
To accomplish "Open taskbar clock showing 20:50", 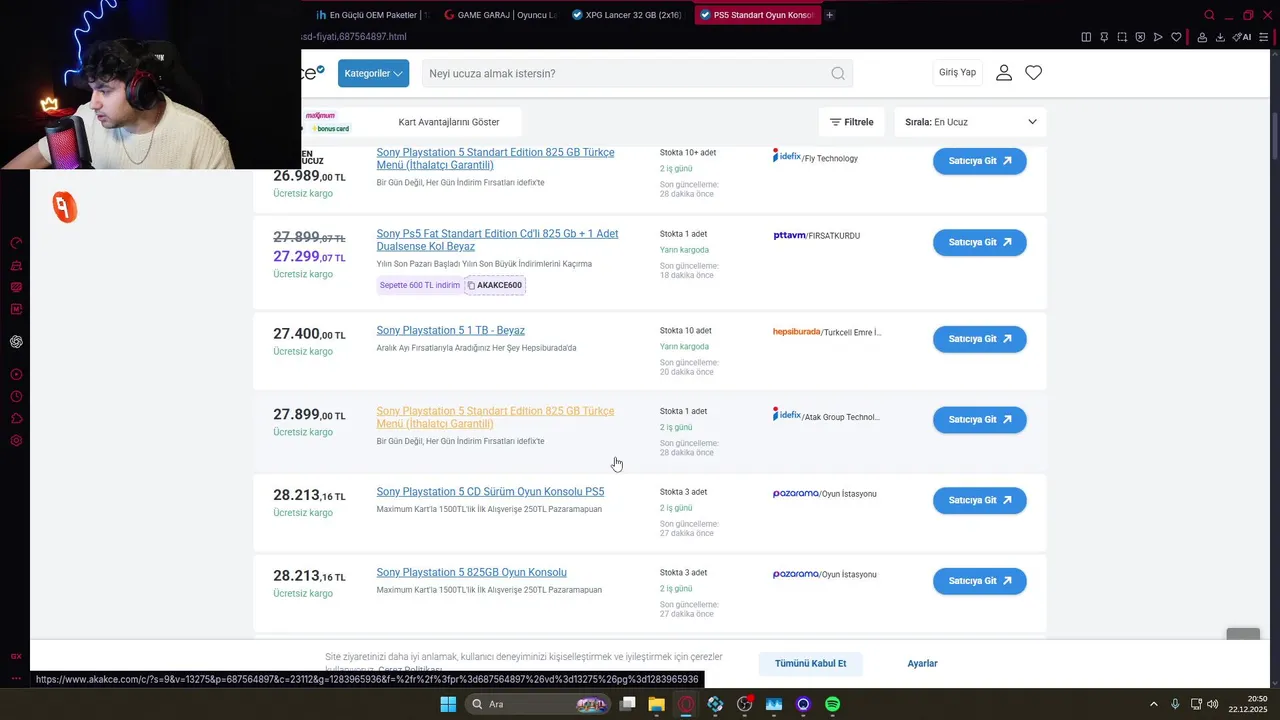I will (x=1249, y=704).
